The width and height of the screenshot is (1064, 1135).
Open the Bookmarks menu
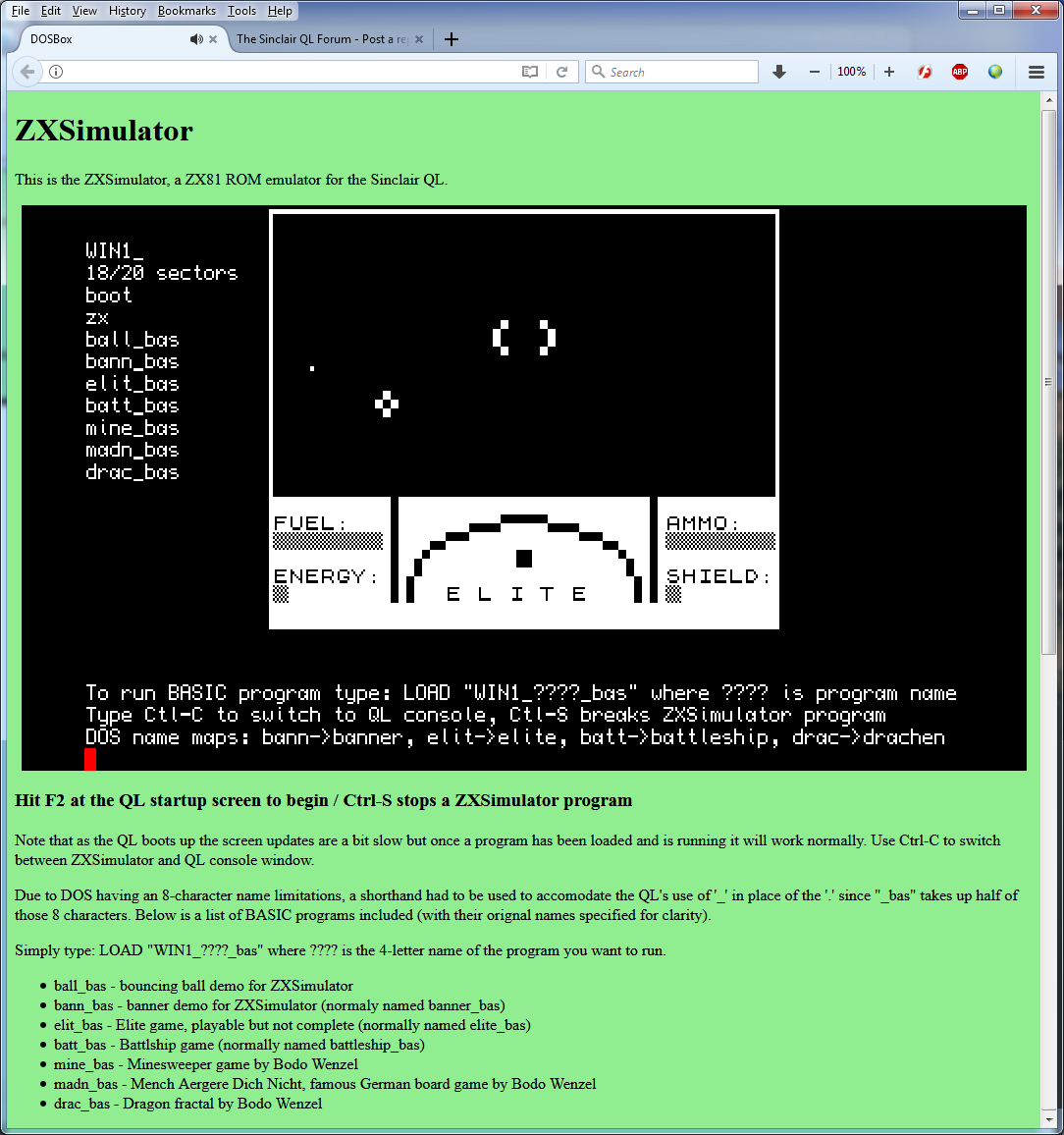tap(186, 11)
